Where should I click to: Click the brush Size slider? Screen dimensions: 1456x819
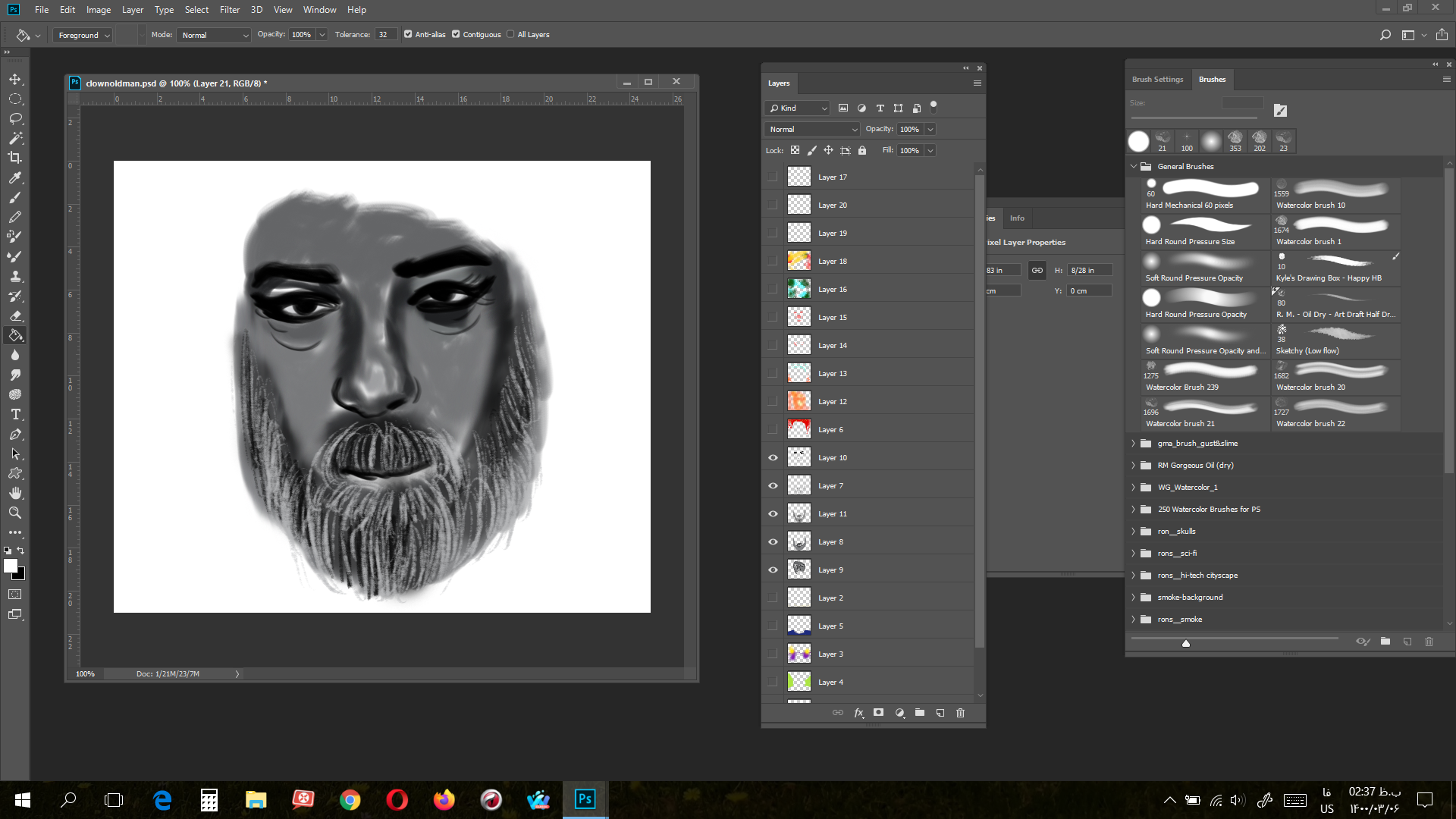pos(1194,118)
